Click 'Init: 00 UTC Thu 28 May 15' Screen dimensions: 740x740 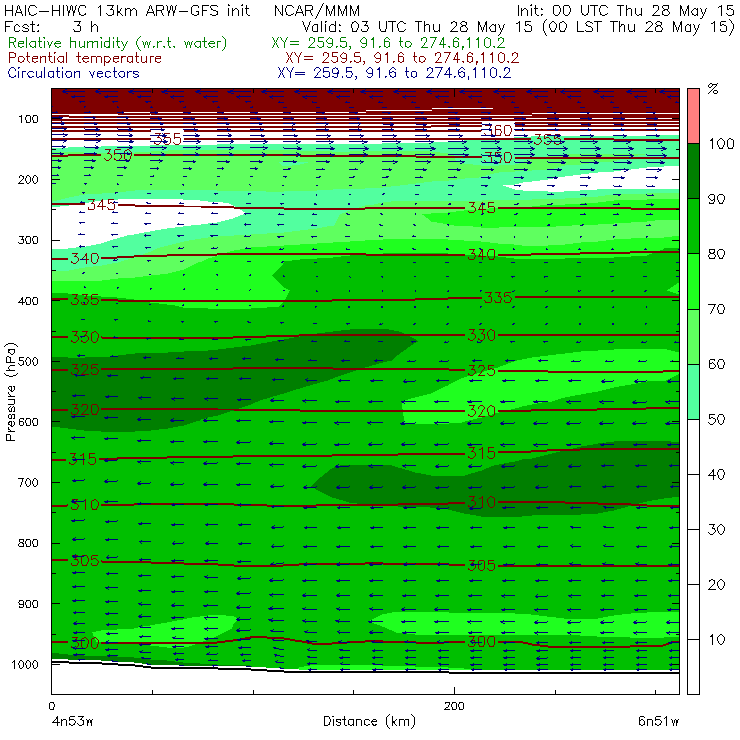(625, 10)
